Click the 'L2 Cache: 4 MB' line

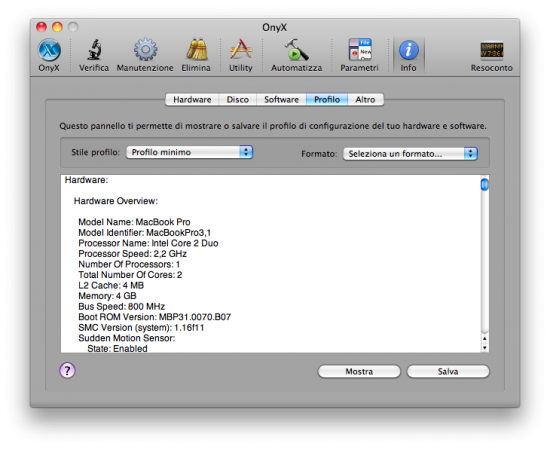click(x=111, y=285)
